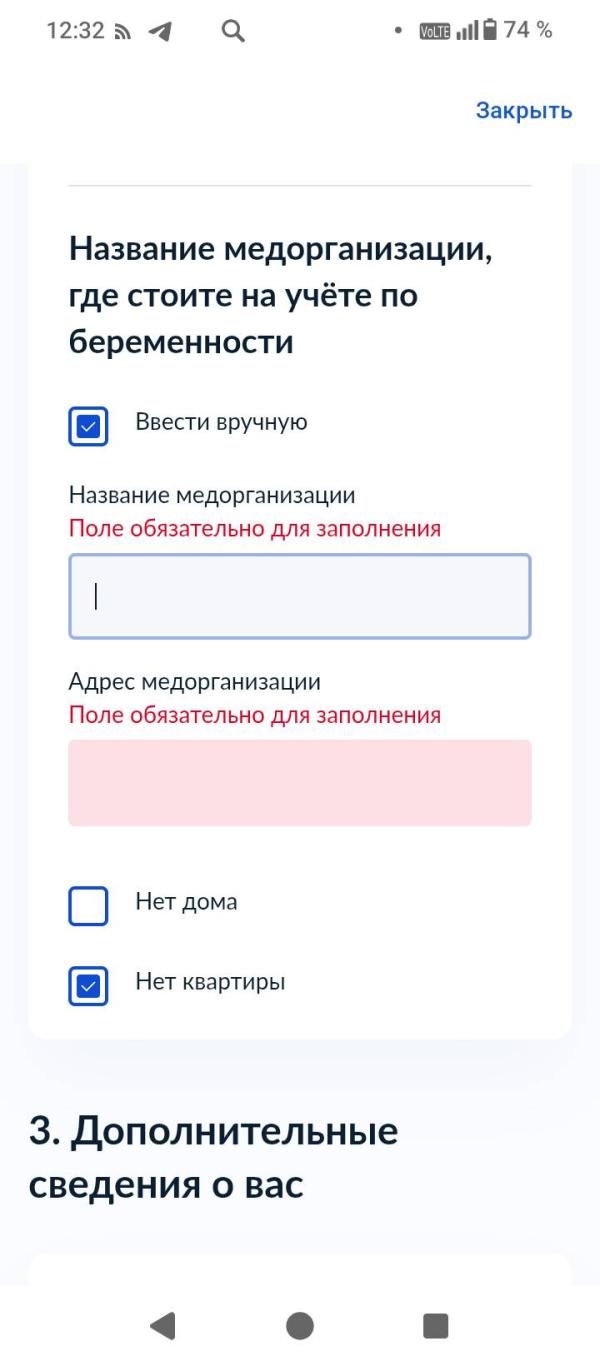Tap the "Нет квартиры" label text

(210, 982)
